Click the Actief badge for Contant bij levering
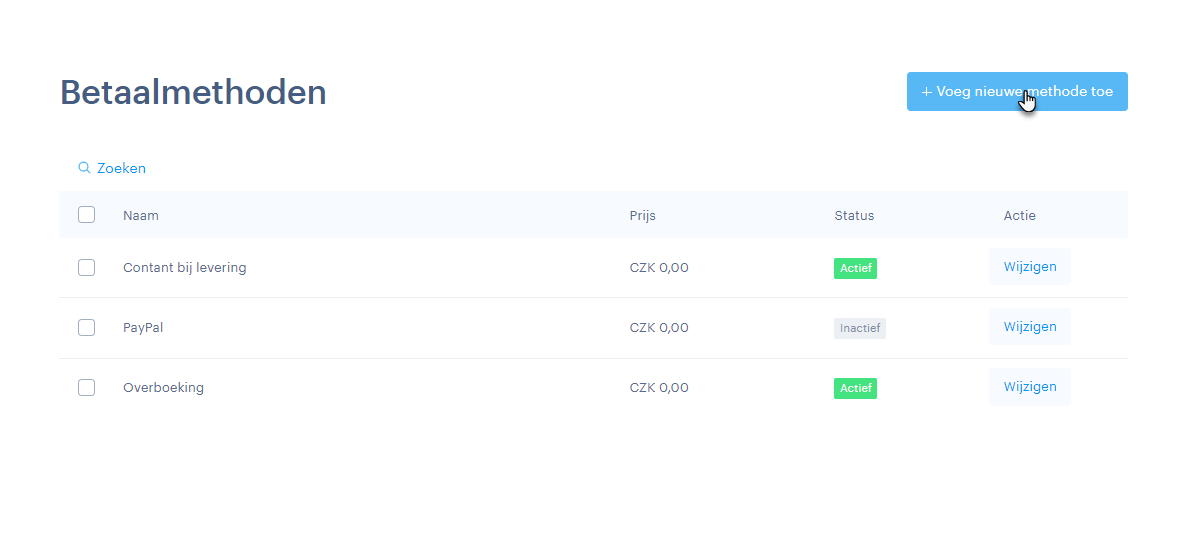Screen dimensions: 1201x535 coord(855,268)
